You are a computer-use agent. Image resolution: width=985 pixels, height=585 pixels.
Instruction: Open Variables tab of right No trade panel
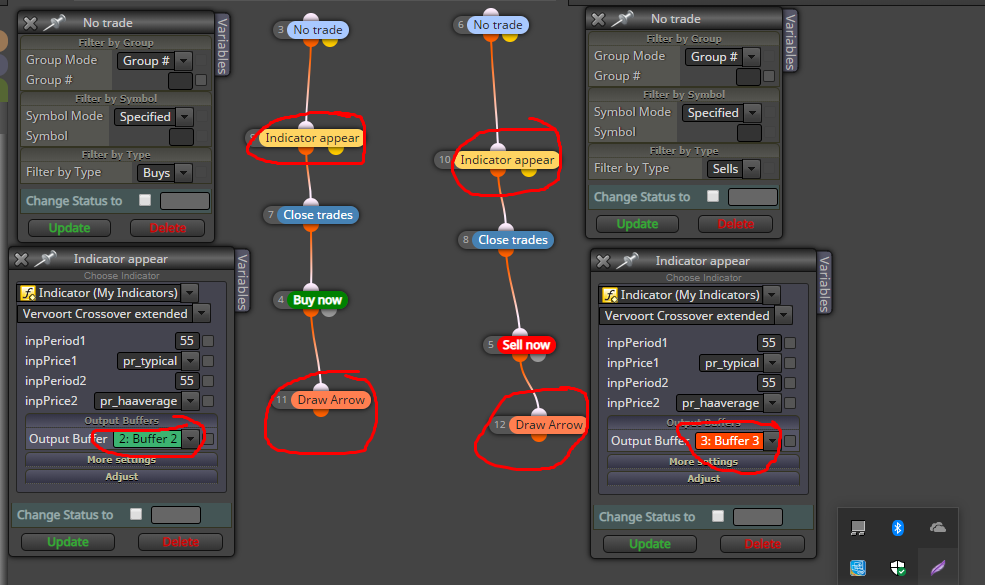pyautogui.click(x=790, y=41)
